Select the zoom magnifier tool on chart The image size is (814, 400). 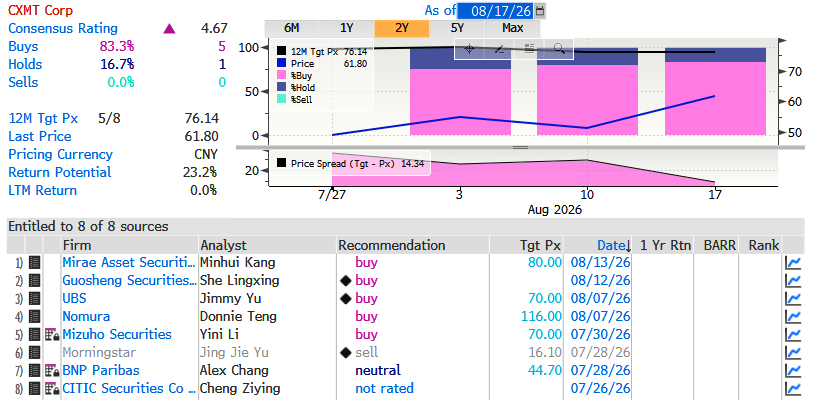click(559, 49)
